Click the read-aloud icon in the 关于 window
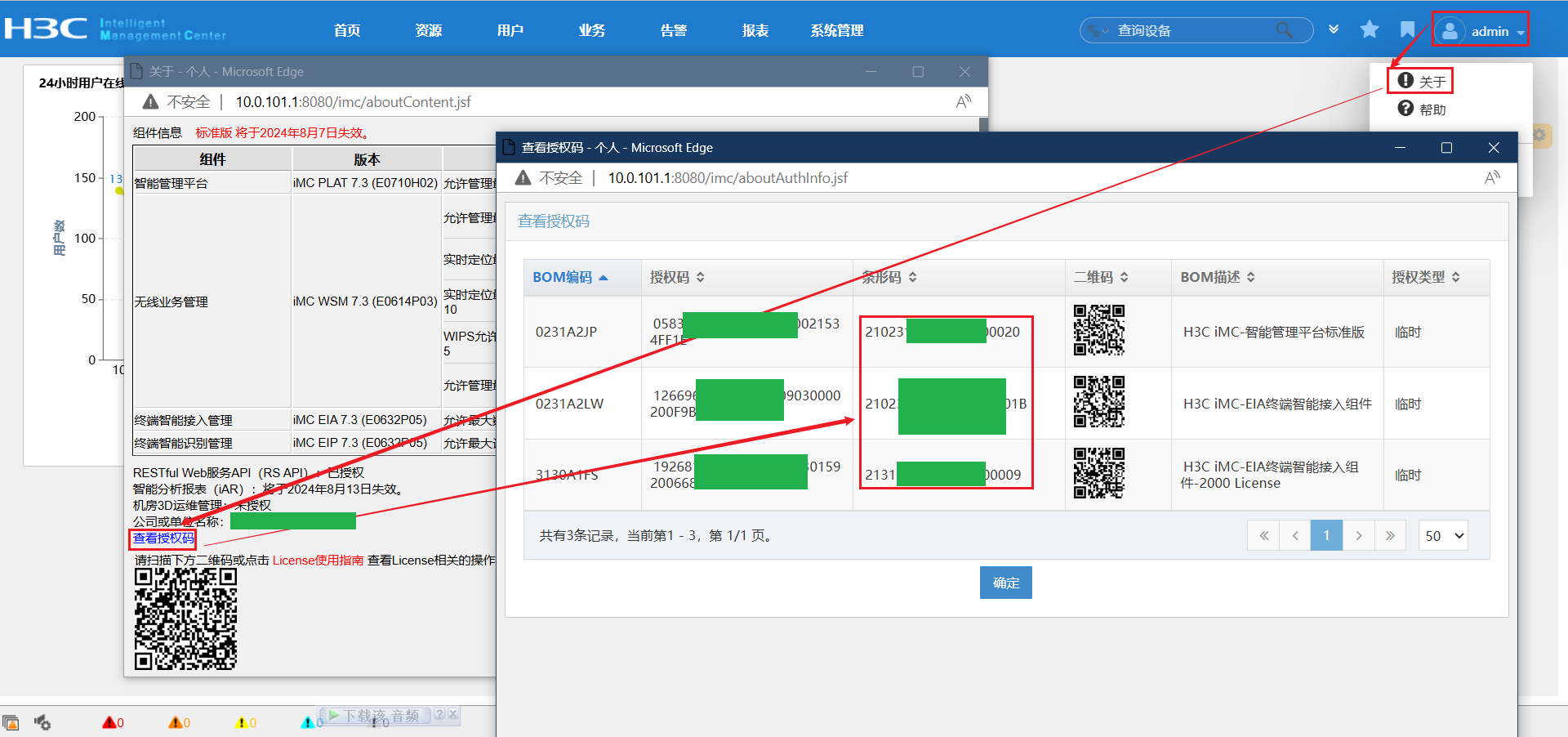This screenshot has width=1568, height=737. click(964, 101)
